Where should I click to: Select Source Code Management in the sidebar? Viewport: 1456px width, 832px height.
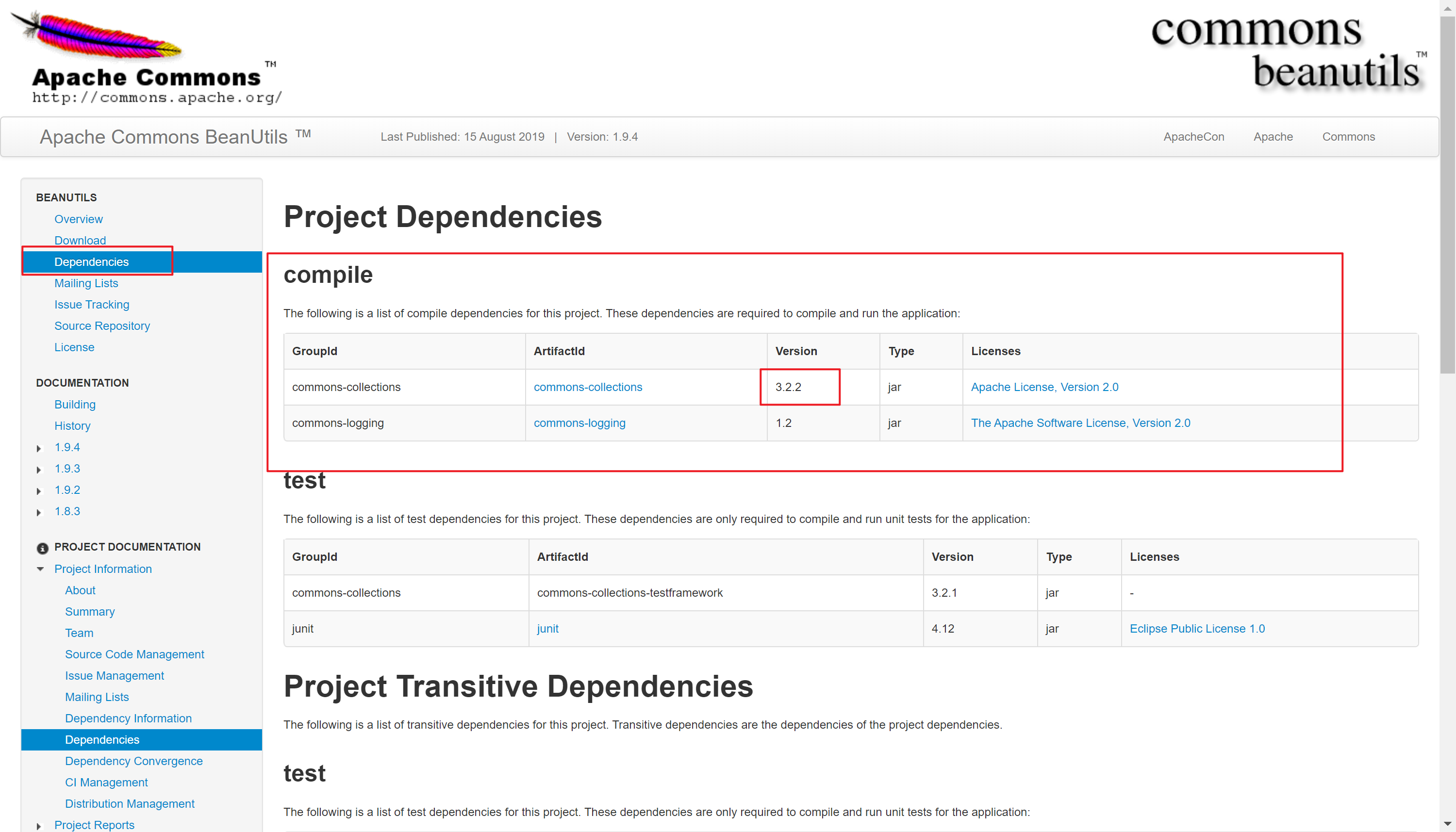point(135,654)
